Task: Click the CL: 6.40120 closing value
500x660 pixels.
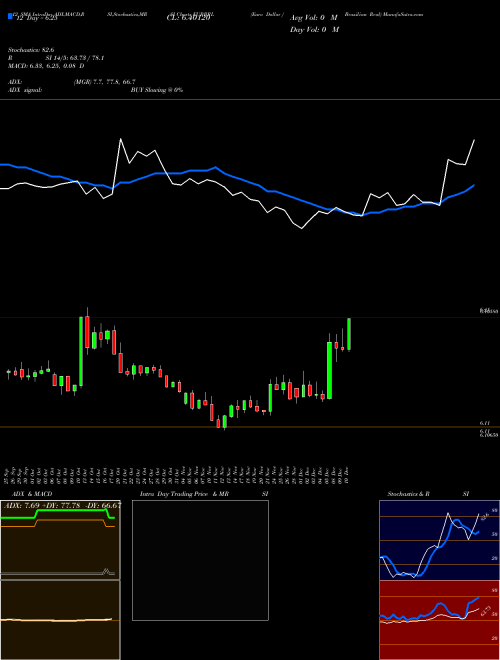Action: (x=188, y=18)
